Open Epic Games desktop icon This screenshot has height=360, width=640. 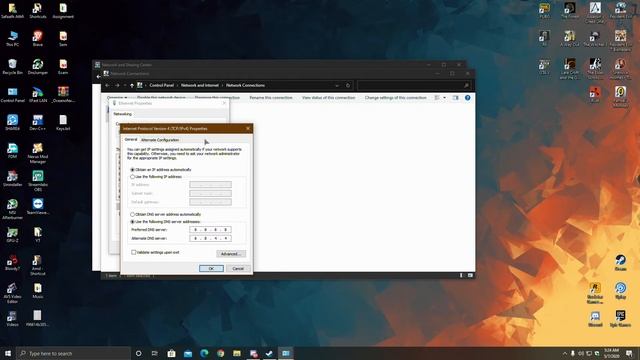point(620,319)
